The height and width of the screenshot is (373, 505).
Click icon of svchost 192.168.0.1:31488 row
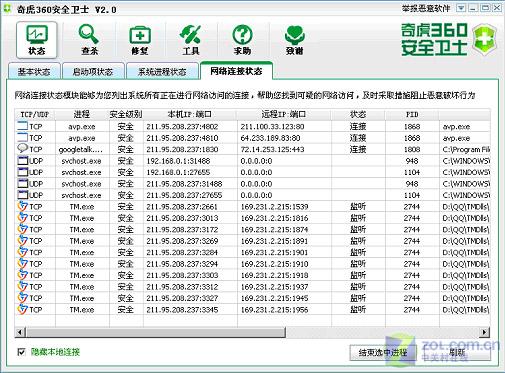point(22,161)
